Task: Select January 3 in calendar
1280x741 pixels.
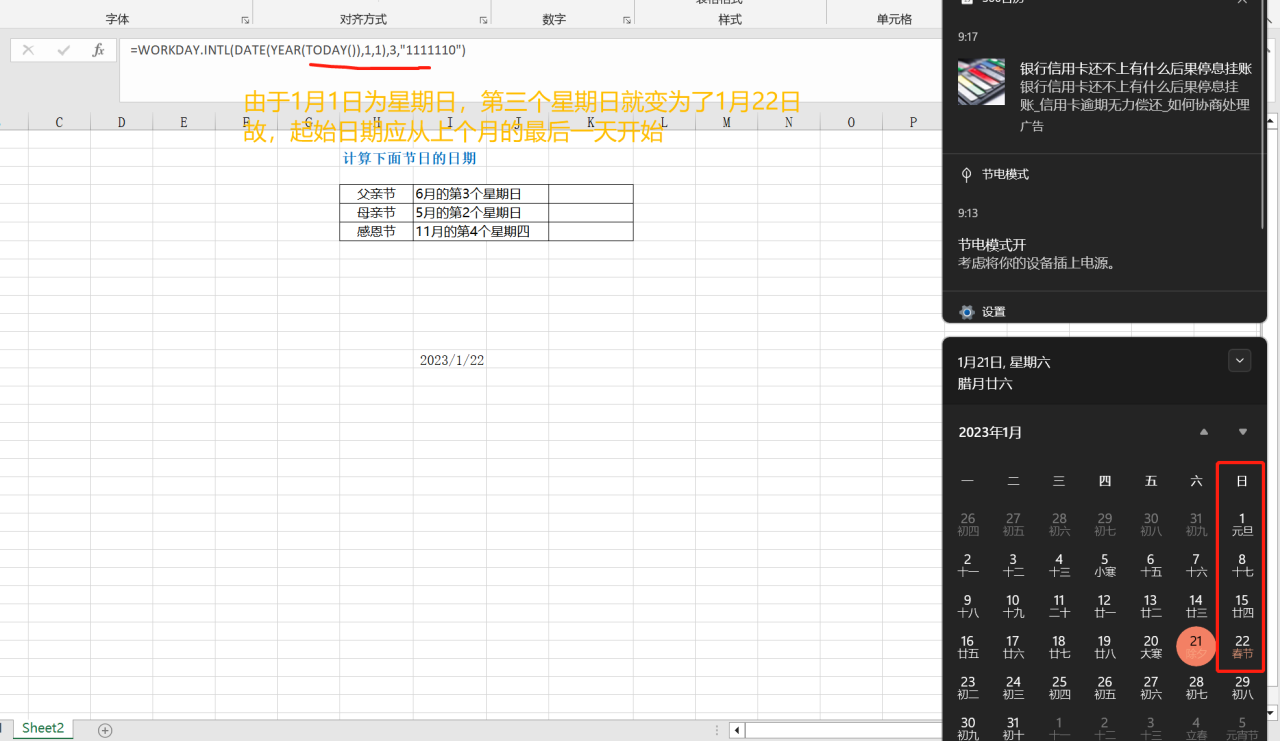Action: [1013, 565]
